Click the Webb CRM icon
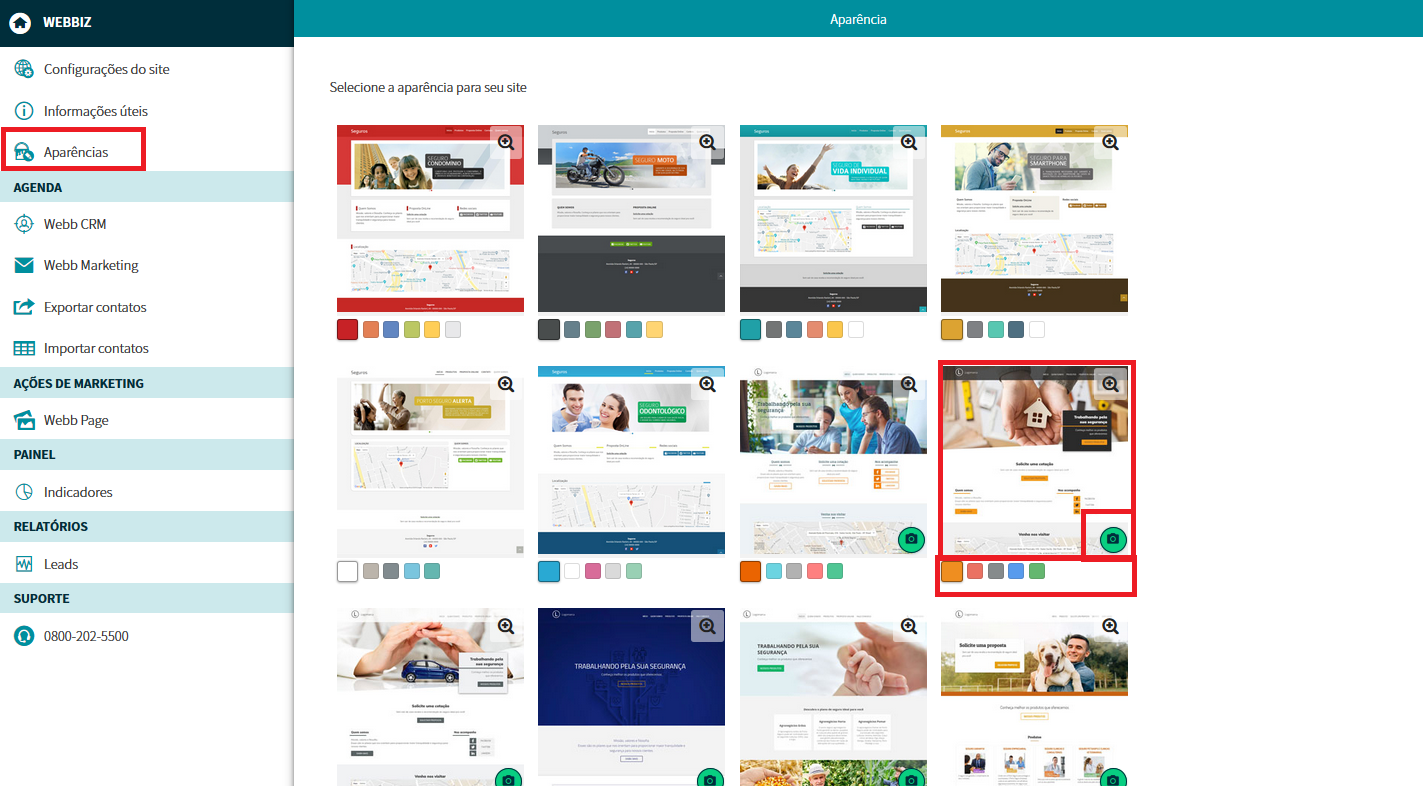 [x=24, y=224]
